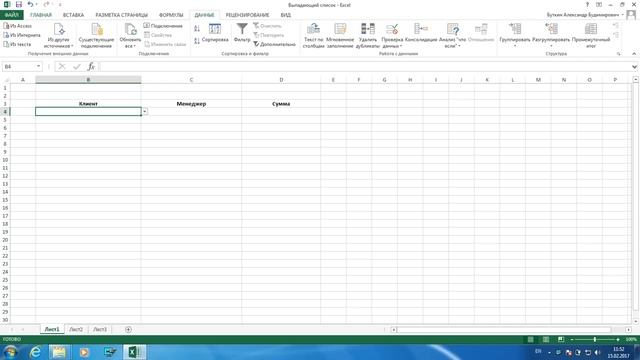Viewport: 640px width, 360px height.
Task: Open the Сортировка dialog
Action: [x=215, y=33]
